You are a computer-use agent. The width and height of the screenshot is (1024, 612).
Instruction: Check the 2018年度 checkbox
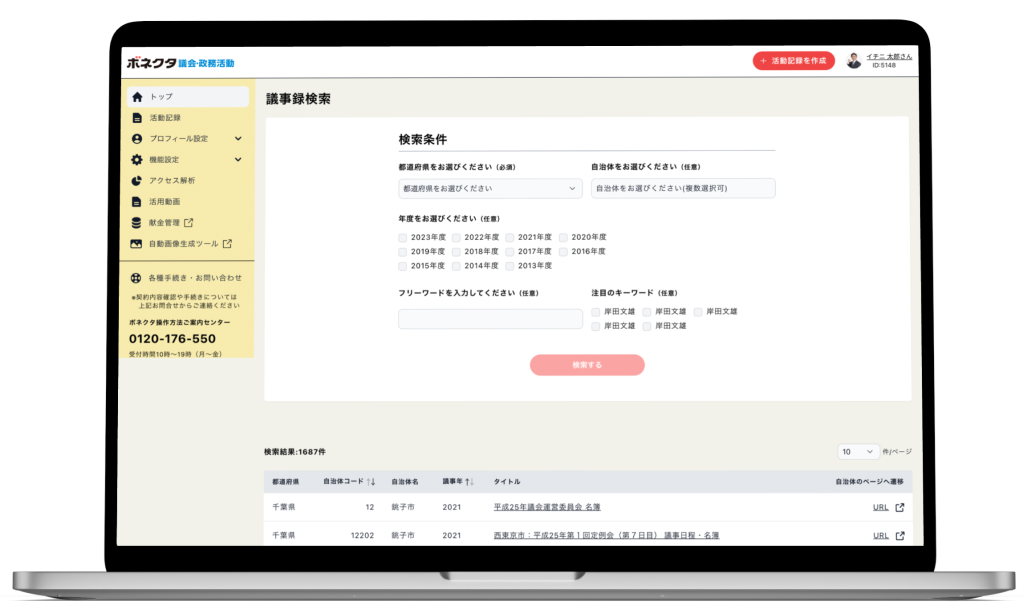(456, 252)
